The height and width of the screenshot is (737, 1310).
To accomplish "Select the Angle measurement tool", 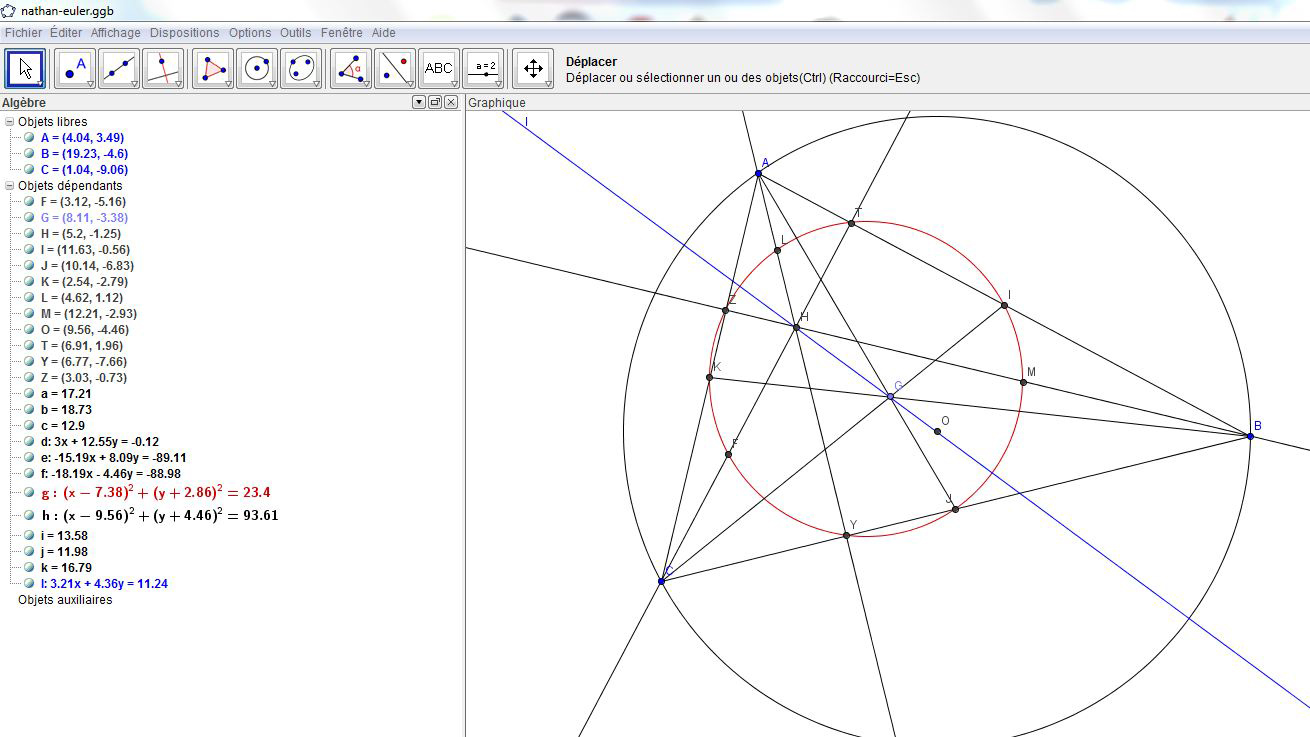I will coord(350,68).
